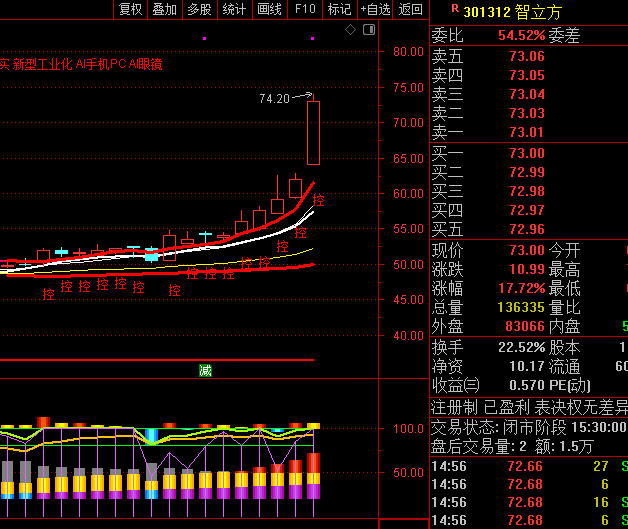Click the red R badge icon
The width and height of the screenshot is (628, 529).
click(x=455, y=9)
